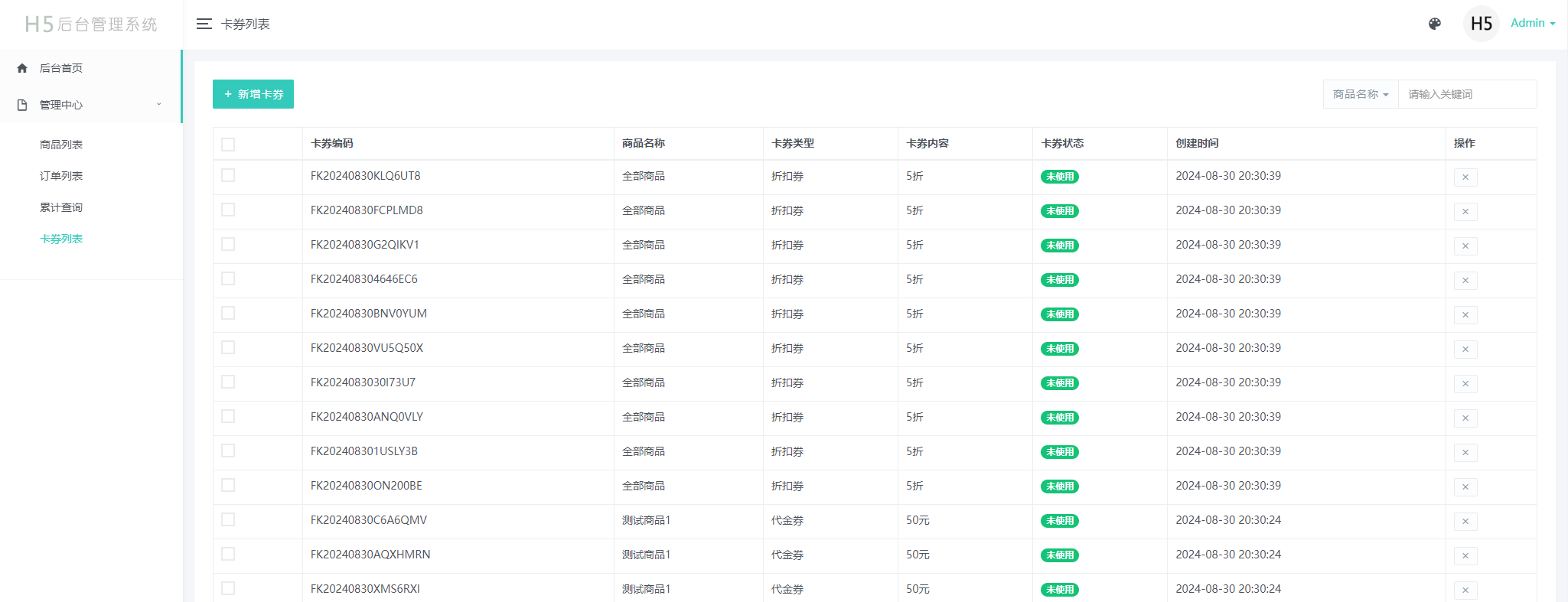
Task: Check the box for FK20240830ANQ0VLY
Action: (228, 416)
